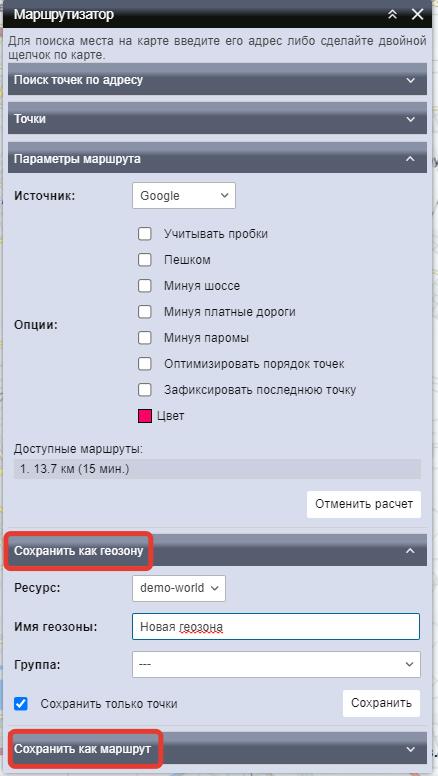Image resolution: width=438 pixels, height=776 pixels.
Task: Open the Источник Google dropdown
Action: point(184,195)
